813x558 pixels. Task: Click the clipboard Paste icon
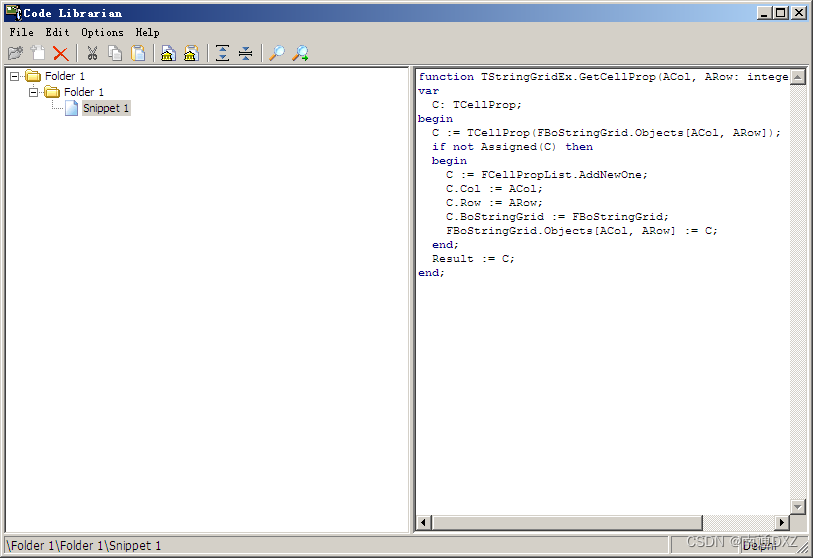pos(138,53)
